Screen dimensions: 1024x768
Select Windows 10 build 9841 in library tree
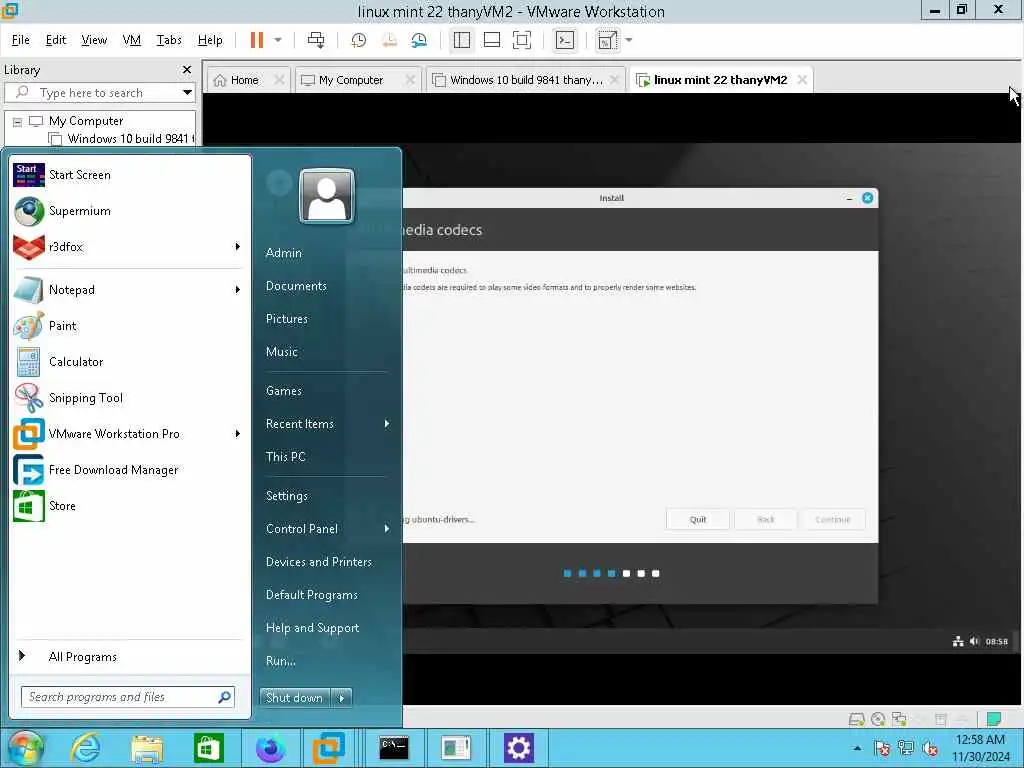coord(121,138)
